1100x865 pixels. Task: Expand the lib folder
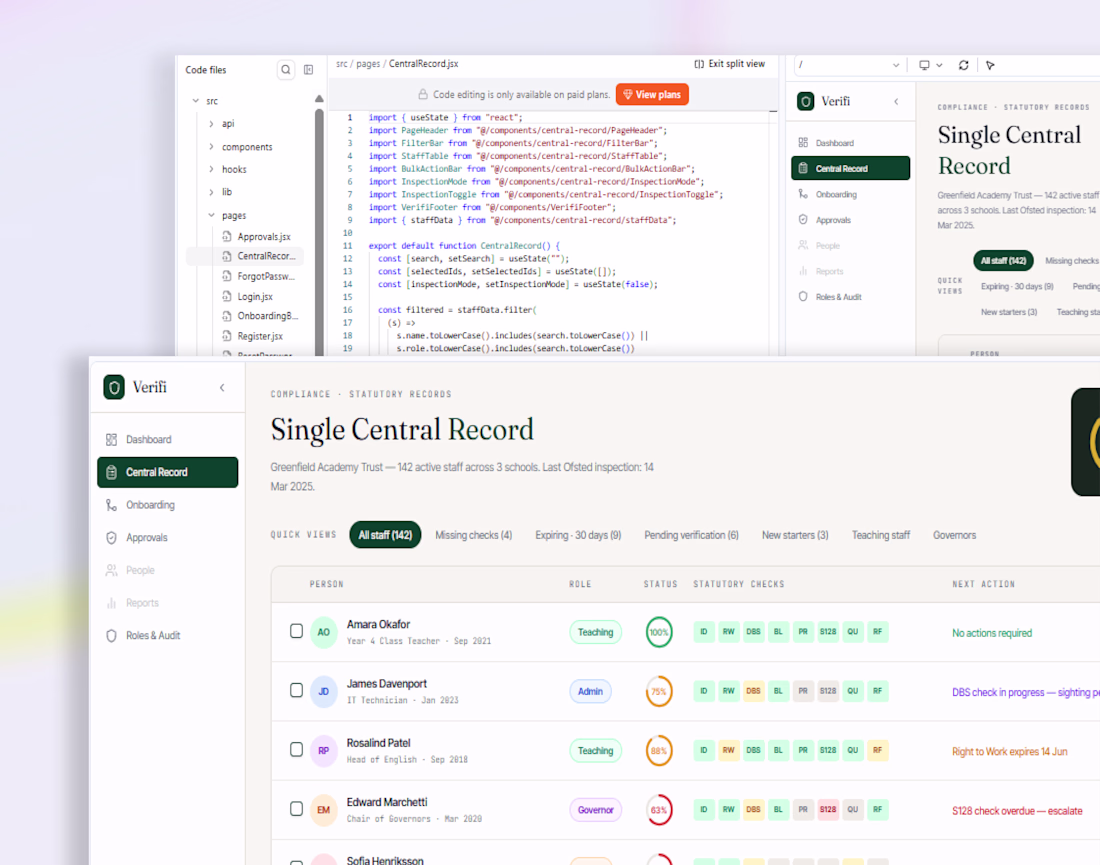pos(211,192)
